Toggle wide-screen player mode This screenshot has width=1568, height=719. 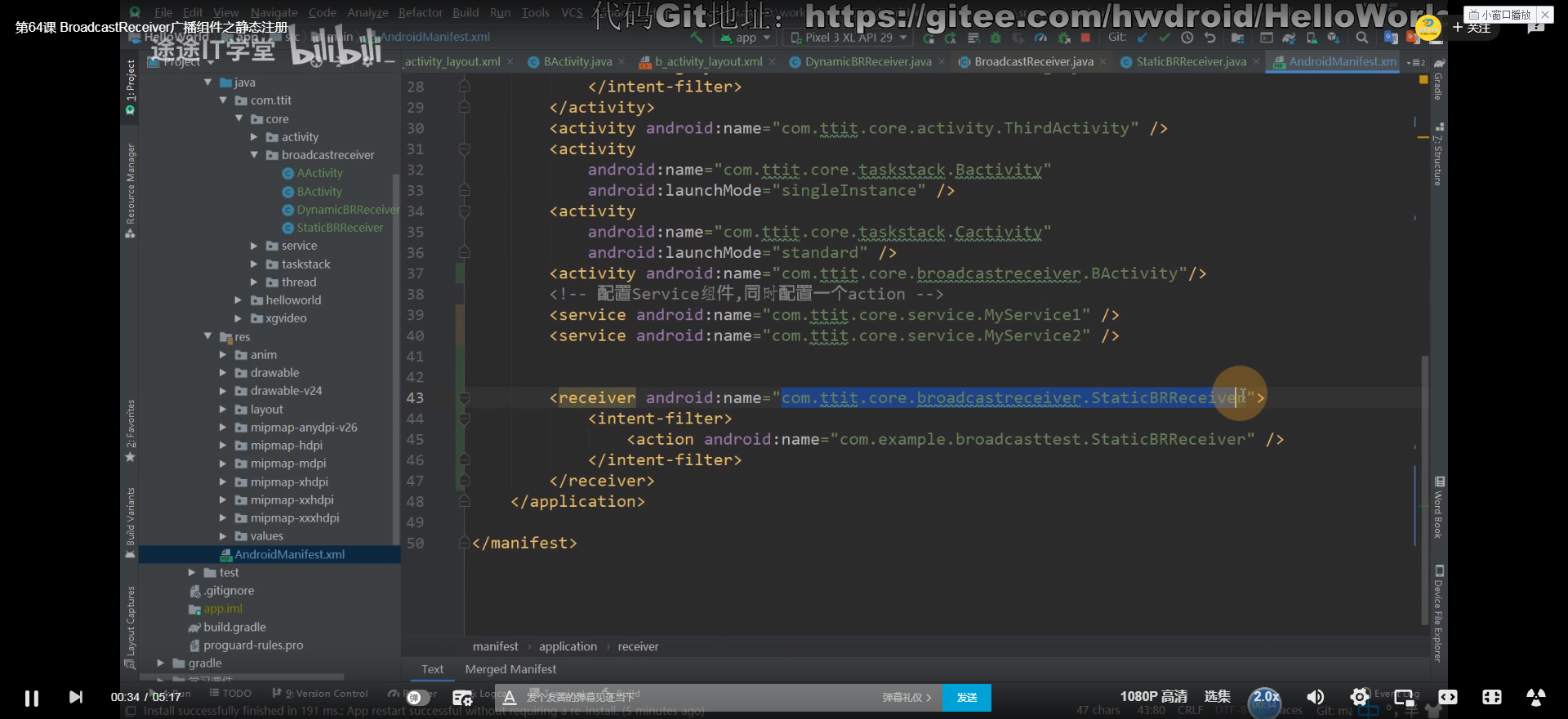pos(1448,697)
